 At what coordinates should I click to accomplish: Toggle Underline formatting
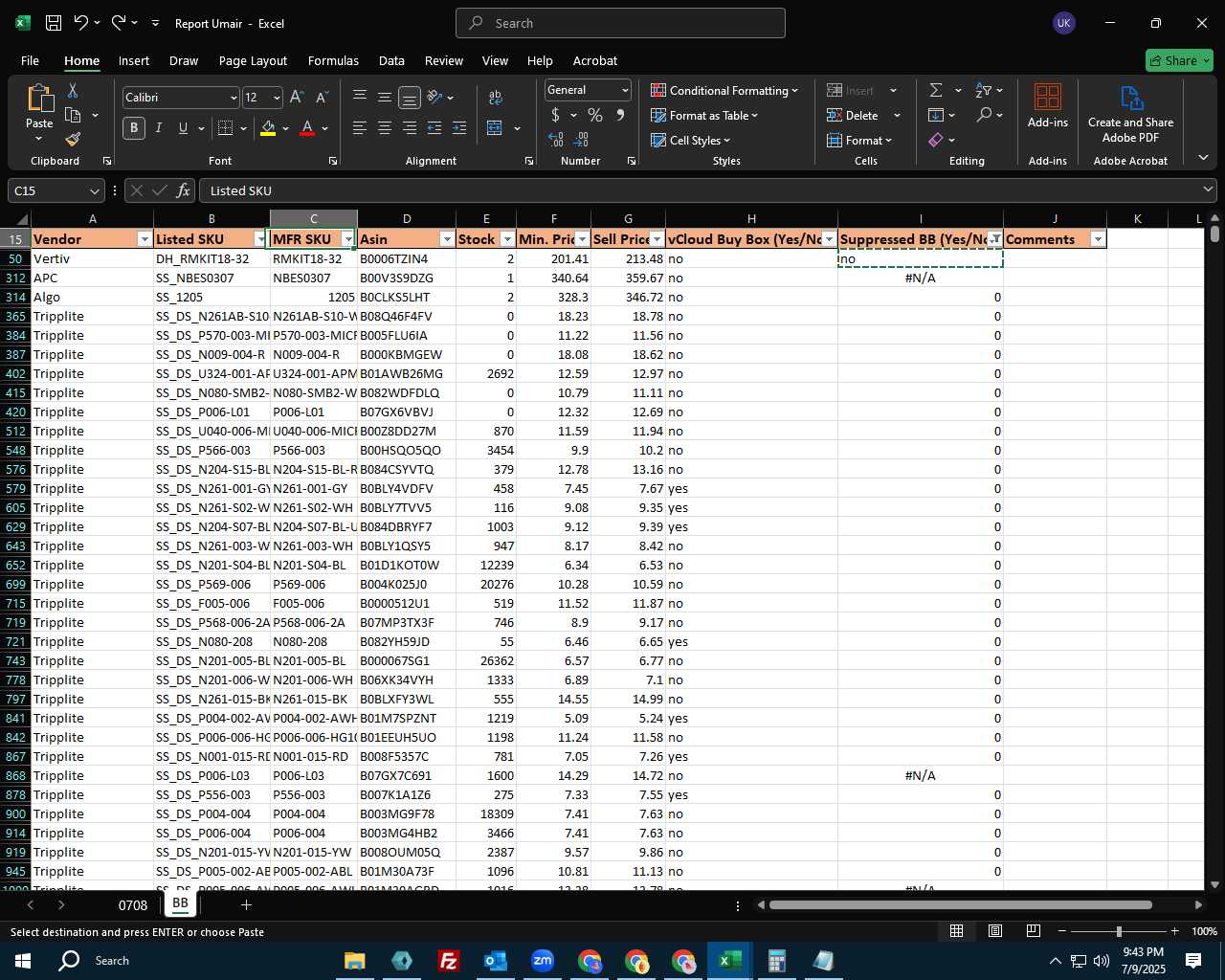click(x=183, y=128)
